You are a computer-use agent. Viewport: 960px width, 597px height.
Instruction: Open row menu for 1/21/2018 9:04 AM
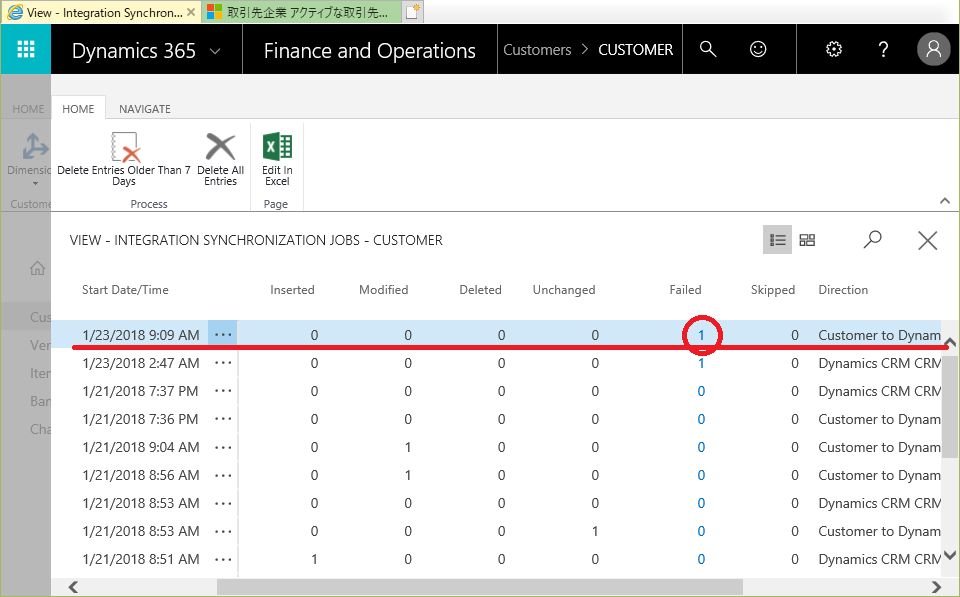[x=223, y=448]
